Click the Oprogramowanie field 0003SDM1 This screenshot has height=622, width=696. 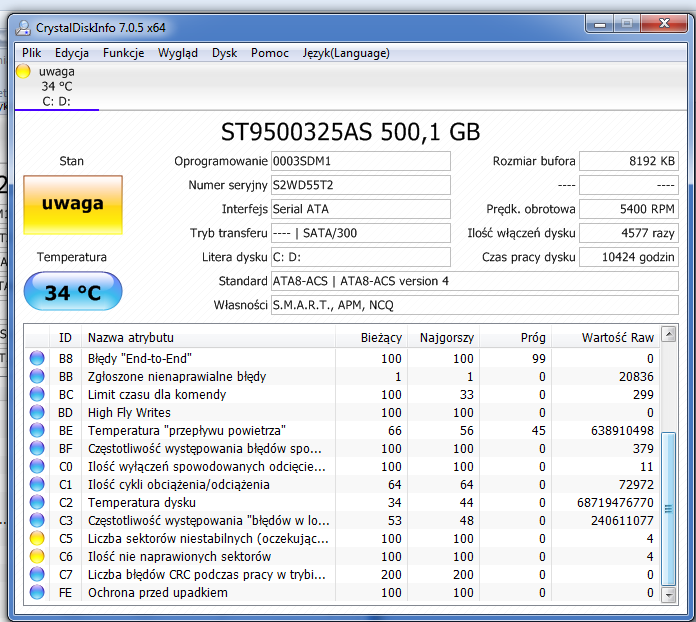(x=360, y=161)
